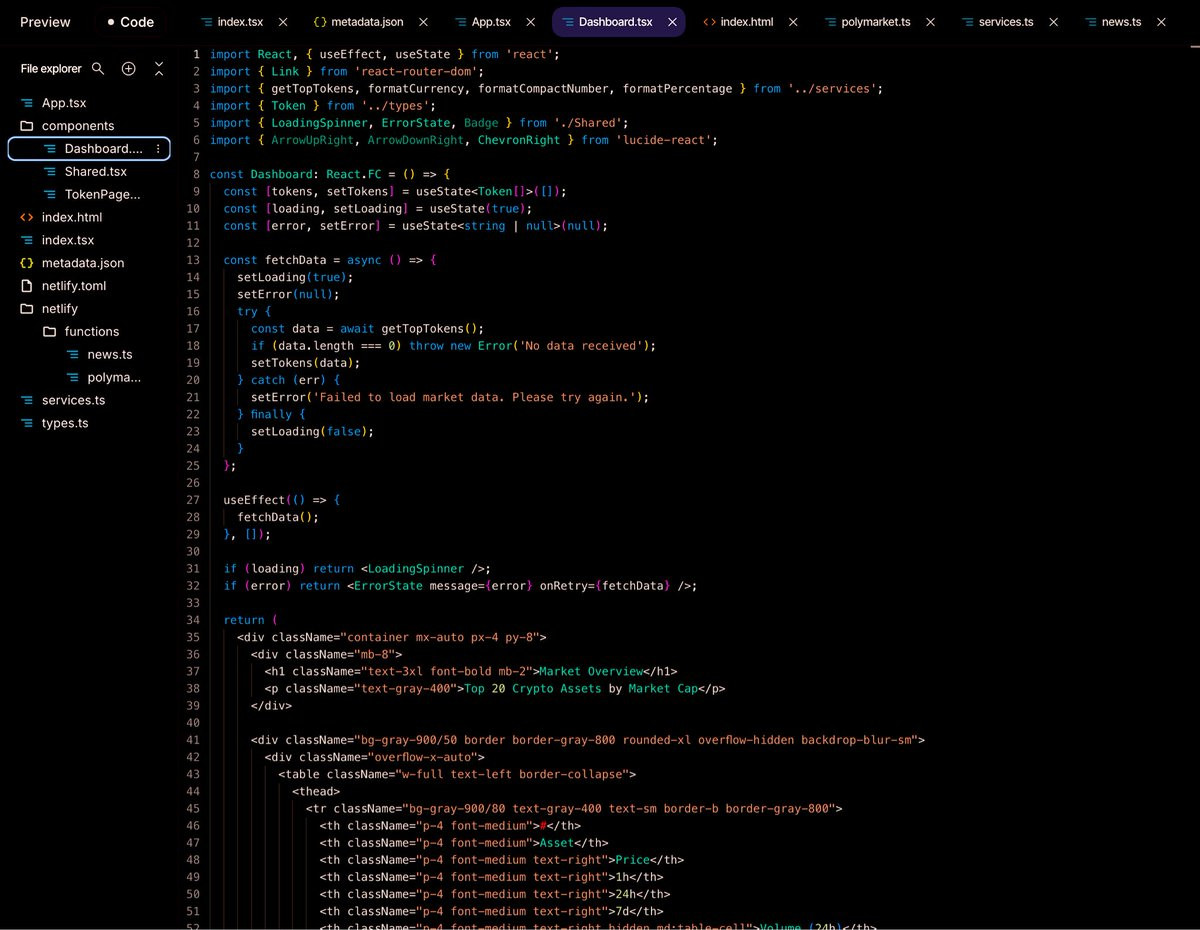This screenshot has width=1200, height=930.
Task: Close the metadata.json tab
Action: coord(424,22)
